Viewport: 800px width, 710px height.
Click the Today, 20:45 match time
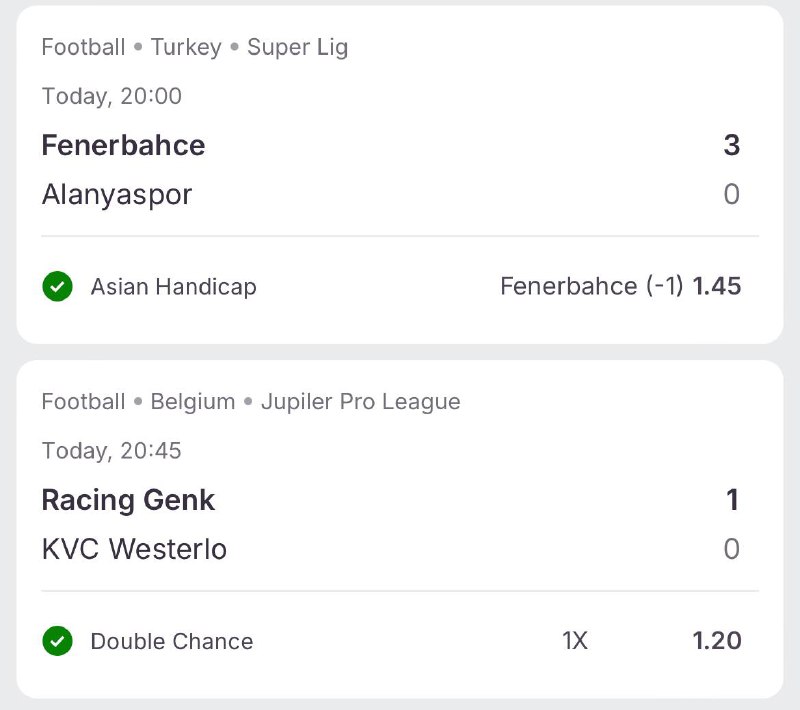(x=112, y=451)
